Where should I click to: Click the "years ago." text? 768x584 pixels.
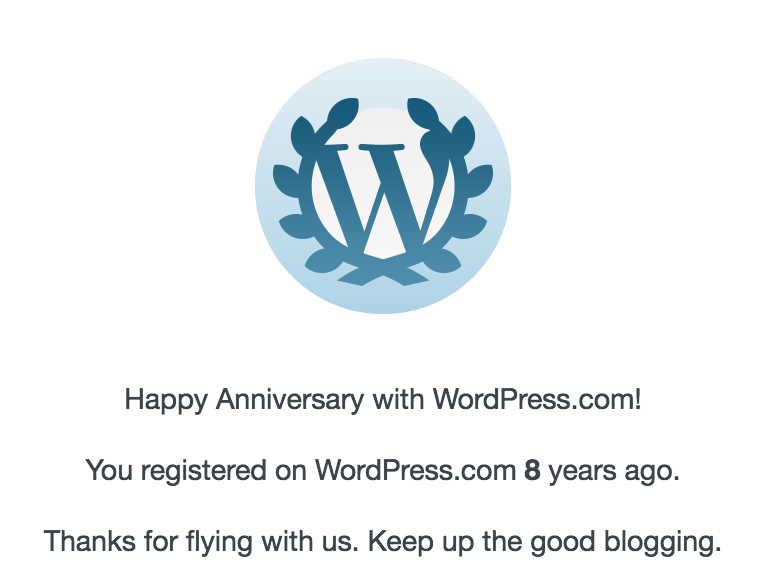[x=614, y=471]
